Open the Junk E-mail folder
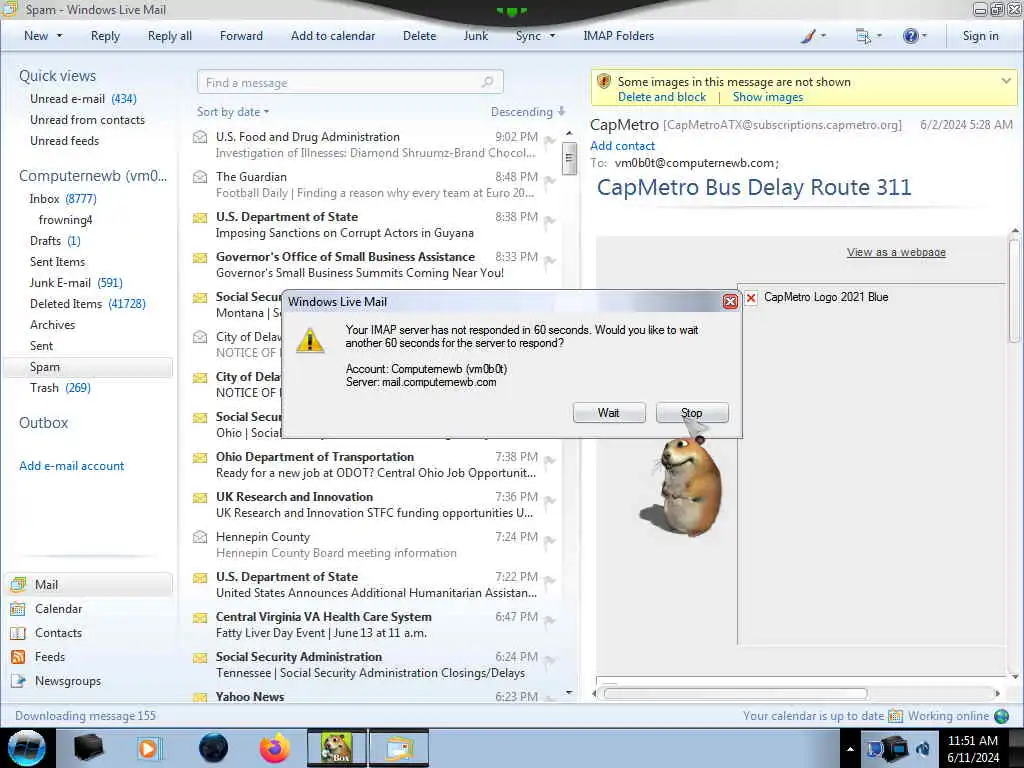The image size is (1024, 768). (x=76, y=282)
